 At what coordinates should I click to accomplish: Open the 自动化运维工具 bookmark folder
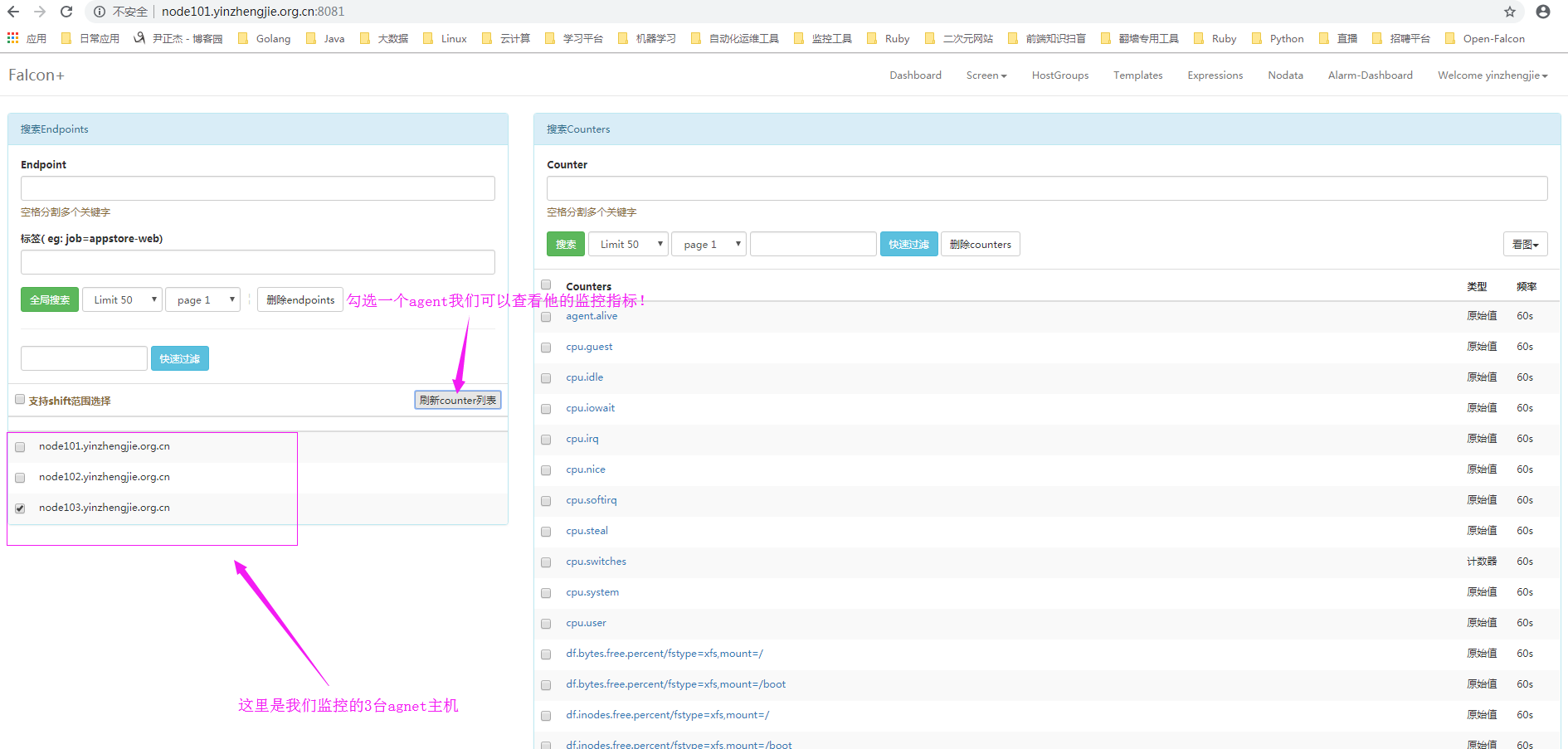735,38
